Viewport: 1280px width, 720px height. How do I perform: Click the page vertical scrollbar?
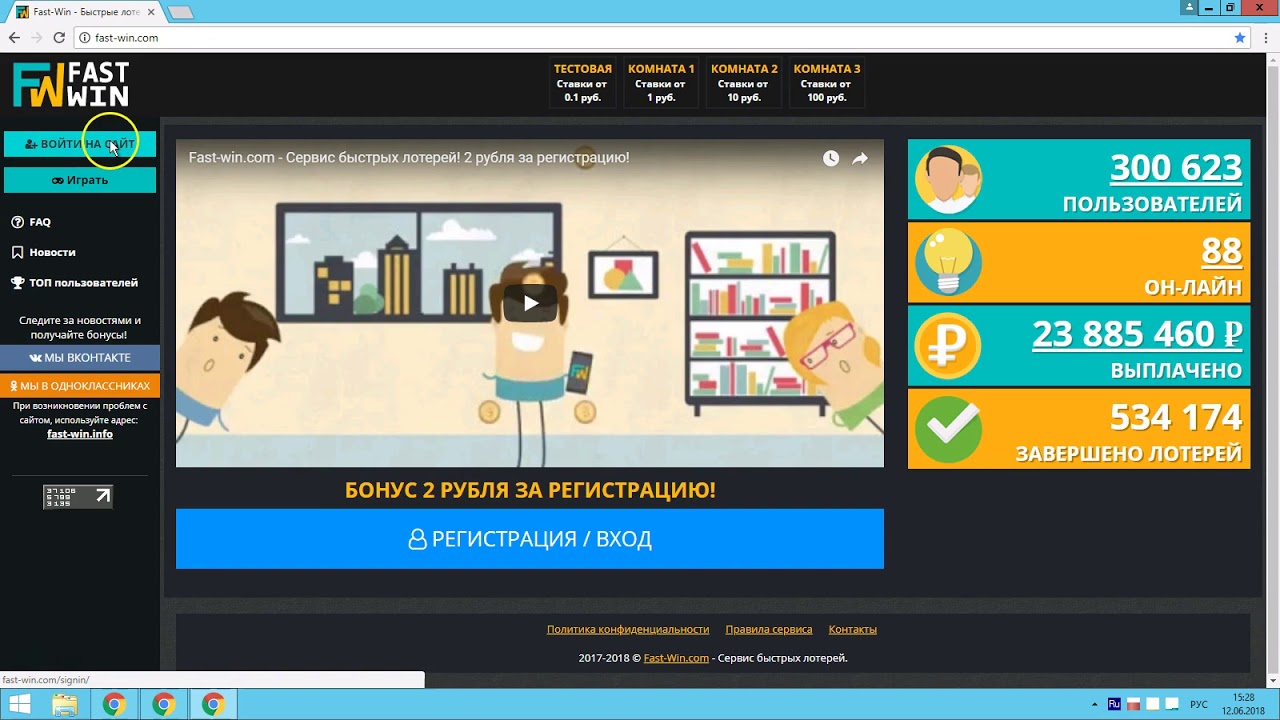1273,370
